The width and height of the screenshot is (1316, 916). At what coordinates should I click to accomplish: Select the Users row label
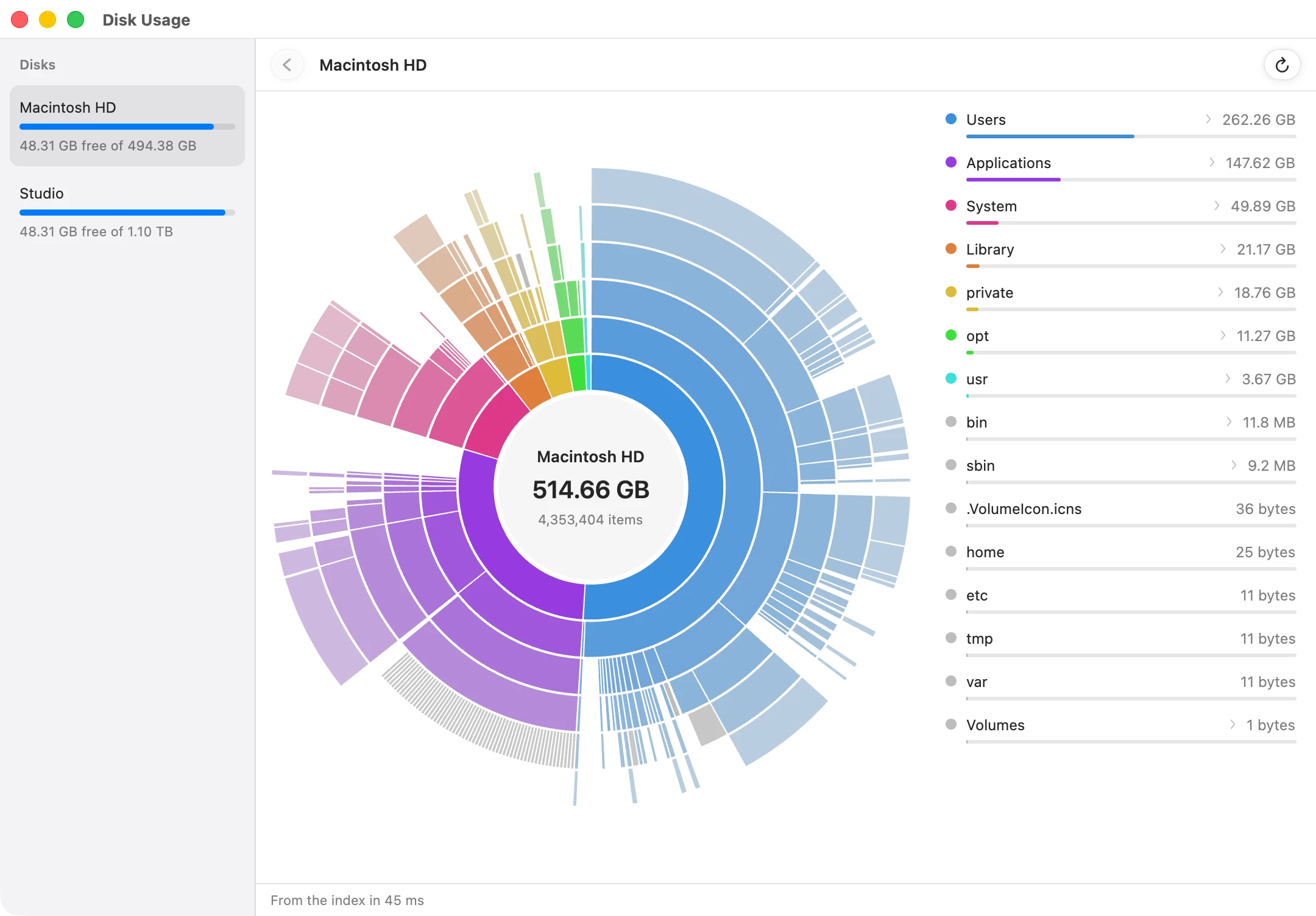(x=986, y=120)
